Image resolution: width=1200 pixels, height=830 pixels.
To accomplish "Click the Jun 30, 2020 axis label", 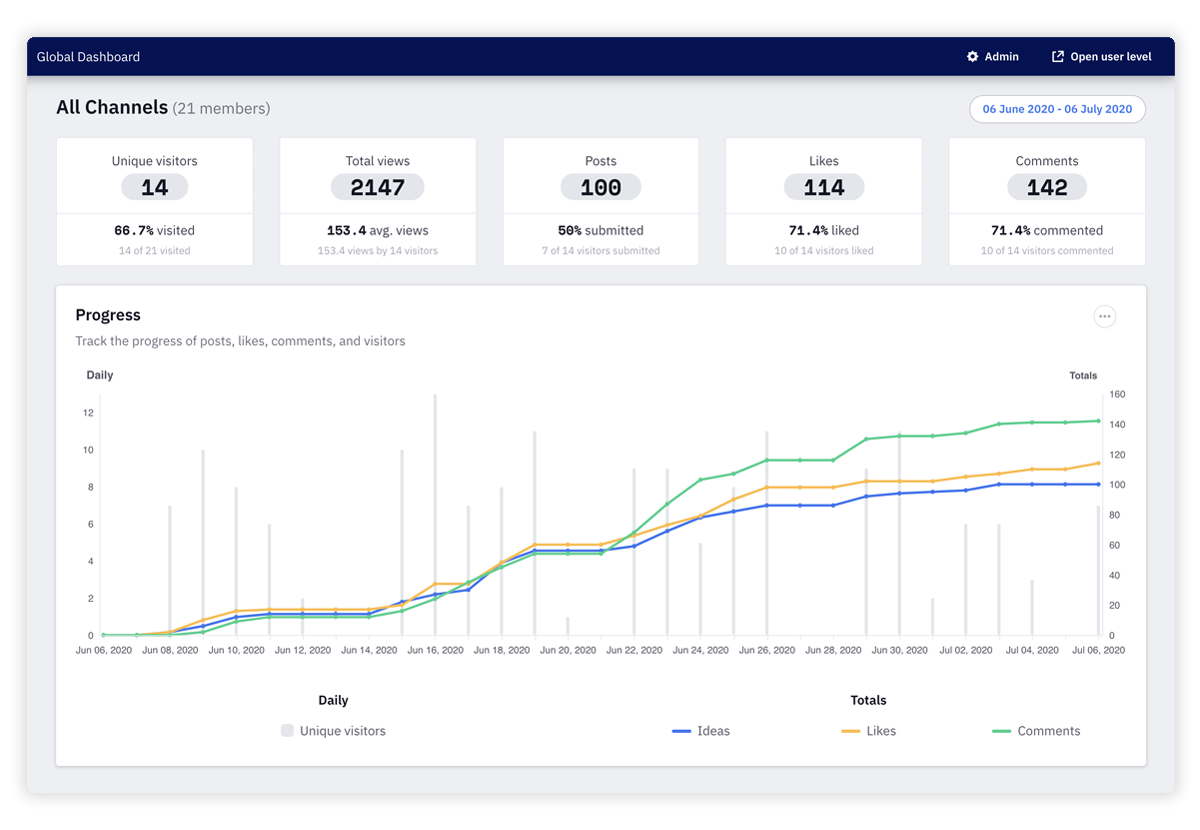I will 899,650.
